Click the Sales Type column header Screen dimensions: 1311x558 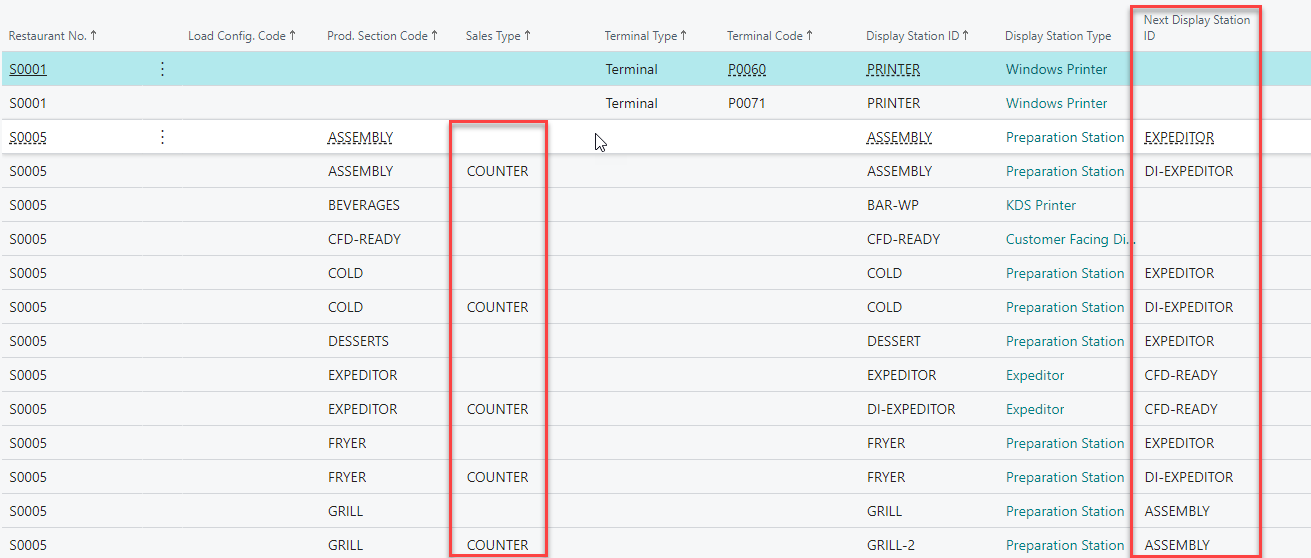(x=498, y=36)
